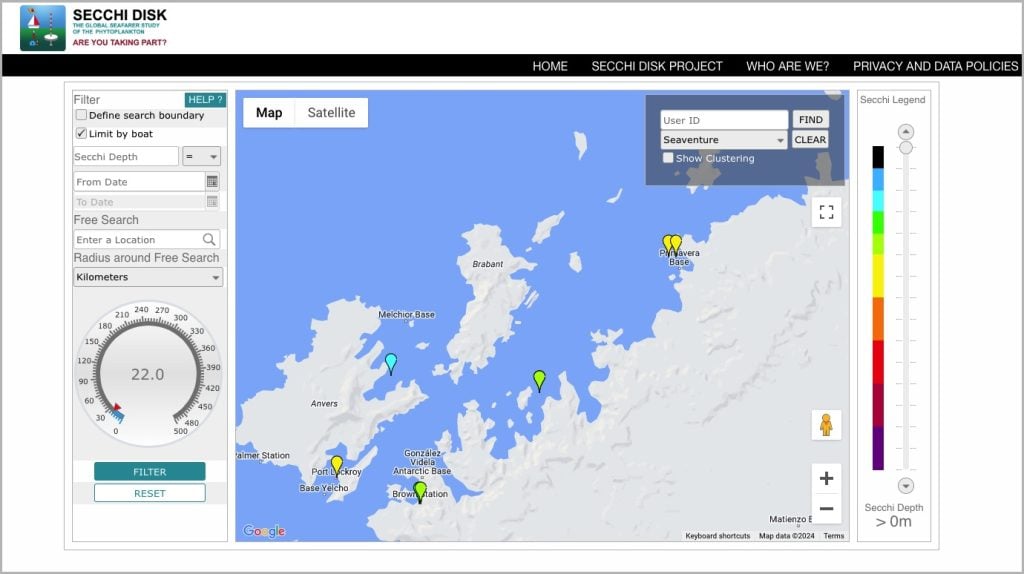The height and width of the screenshot is (574, 1024).
Task: Go to HOME page
Action: (550, 66)
